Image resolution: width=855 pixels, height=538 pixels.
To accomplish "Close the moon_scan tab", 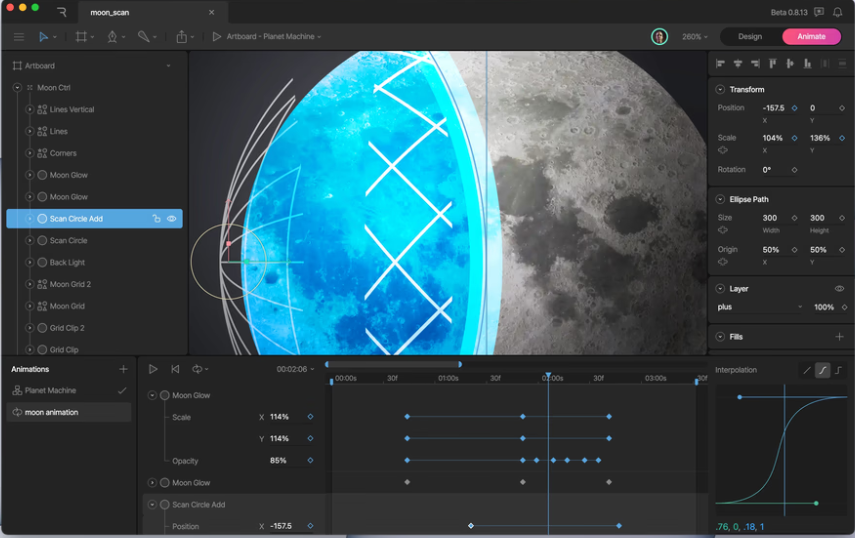I will (212, 12).
